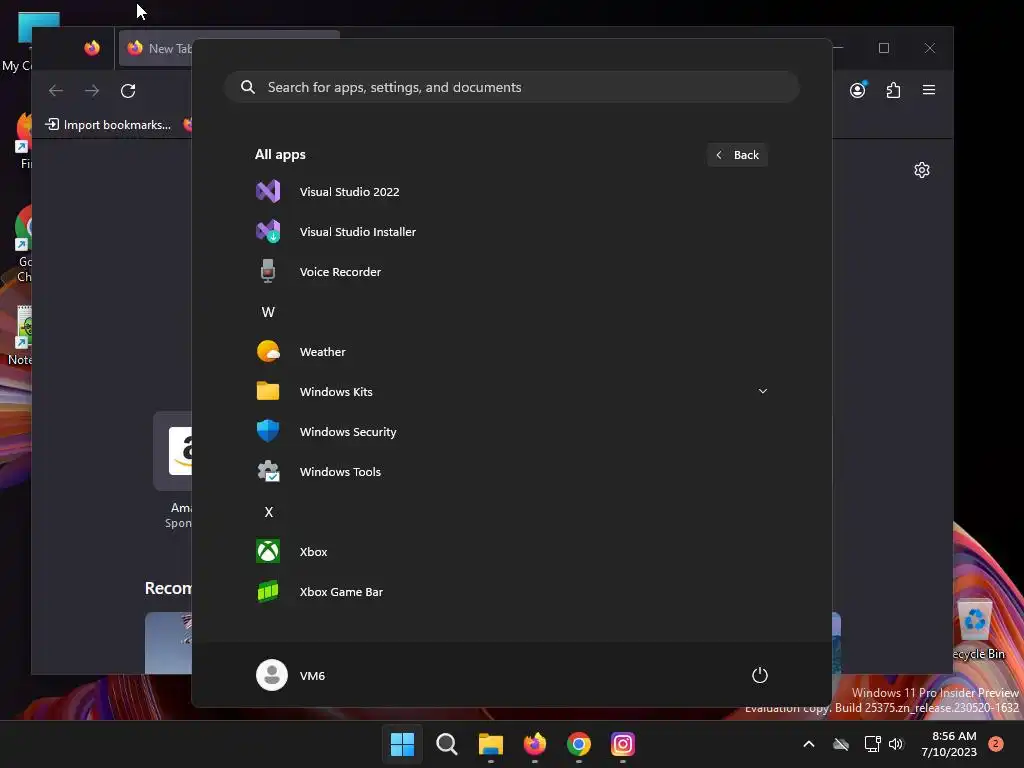
Task: Switch to Firefox on taskbar
Action: tap(535, 744)
